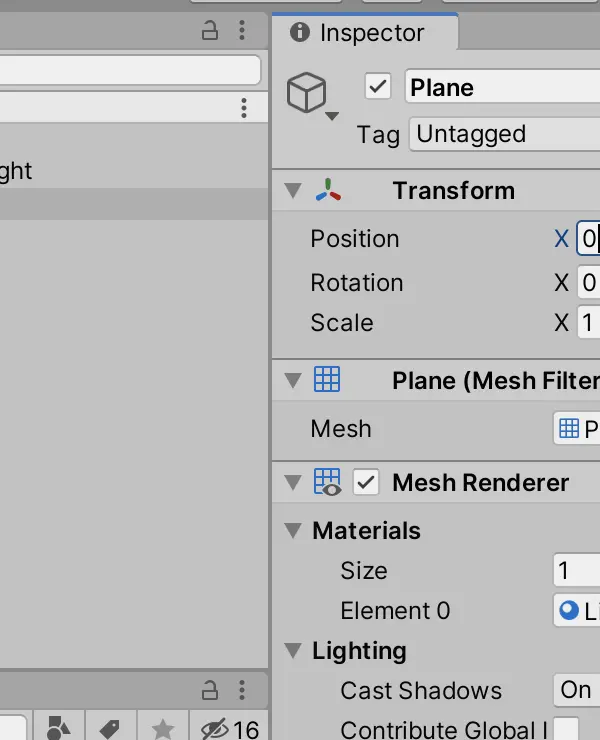This screenshot has height=740, width=600.
Task: Open the Hierarchy panel three-dot menu
Action: coord(242,30)
